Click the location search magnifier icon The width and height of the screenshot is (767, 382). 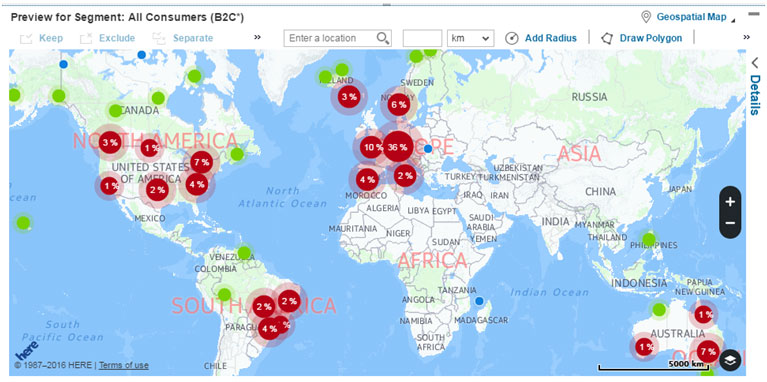(x=383, y=38)
